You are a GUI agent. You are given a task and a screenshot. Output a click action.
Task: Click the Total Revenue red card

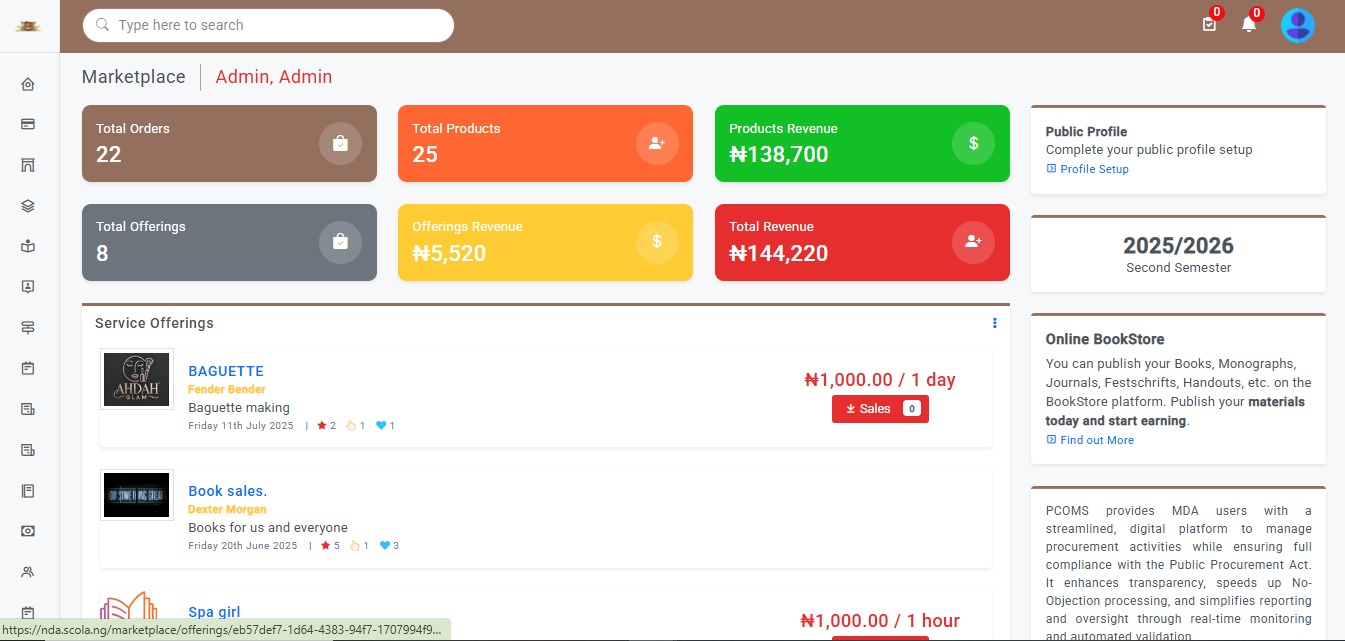tap(862, 242)
